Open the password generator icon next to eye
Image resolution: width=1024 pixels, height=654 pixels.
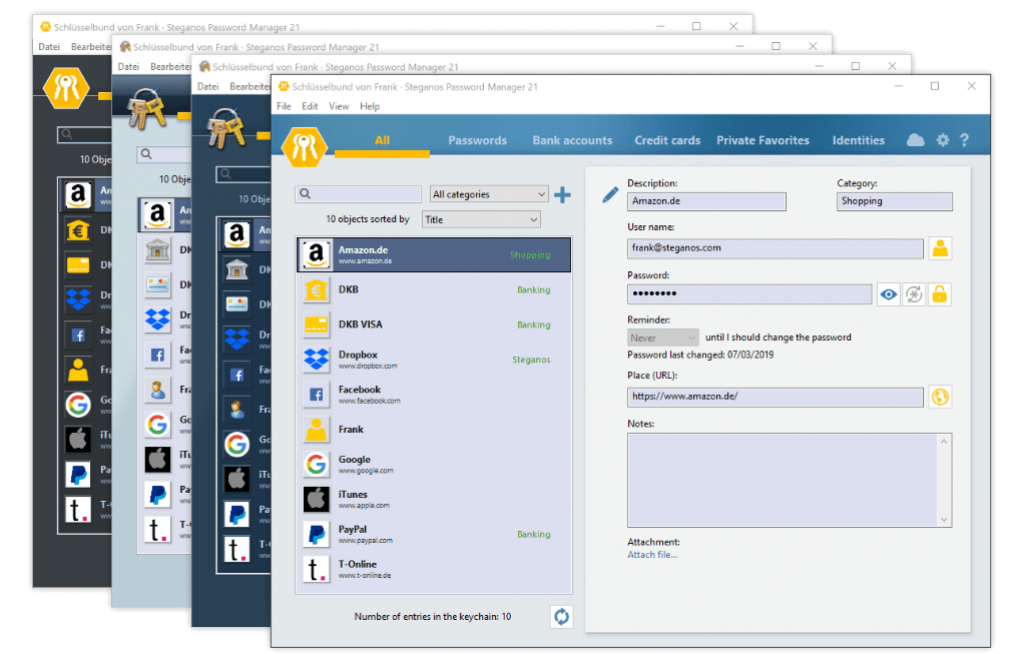click(914, 295)
